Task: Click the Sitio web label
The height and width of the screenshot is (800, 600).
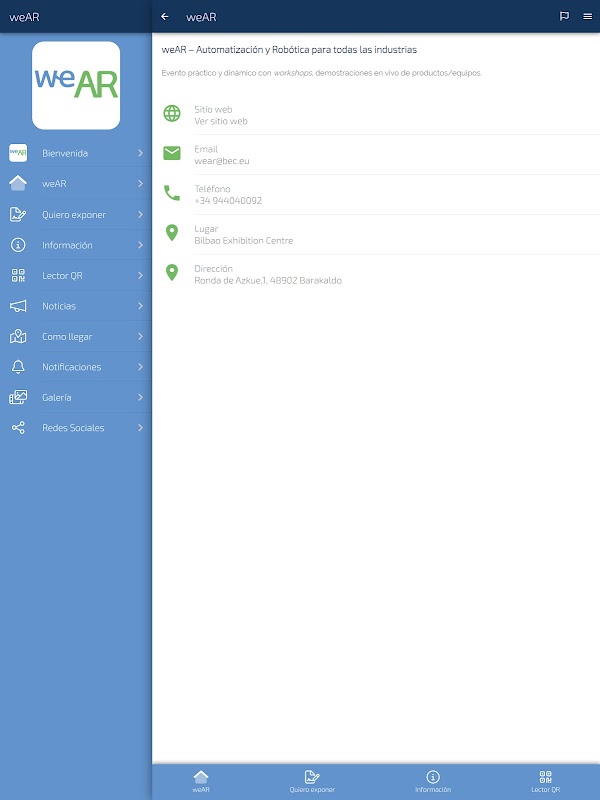Action: (x=213, y=109)
